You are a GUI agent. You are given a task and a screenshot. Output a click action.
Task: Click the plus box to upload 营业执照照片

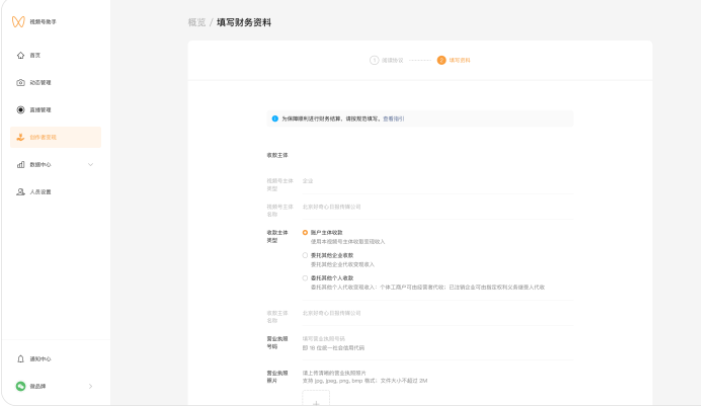[x=316, y=399]
